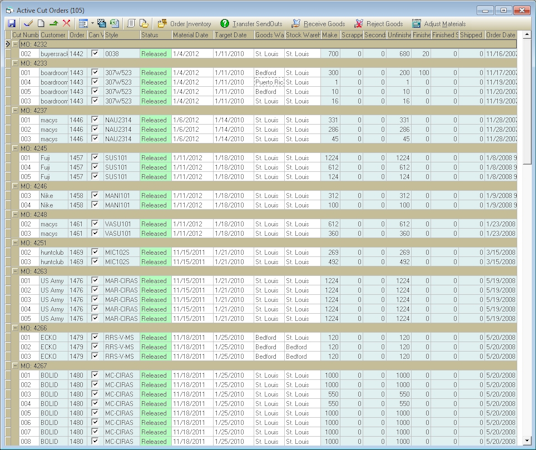
Task: Click Transfer SendOuts button label
Action: pos(257,24)
